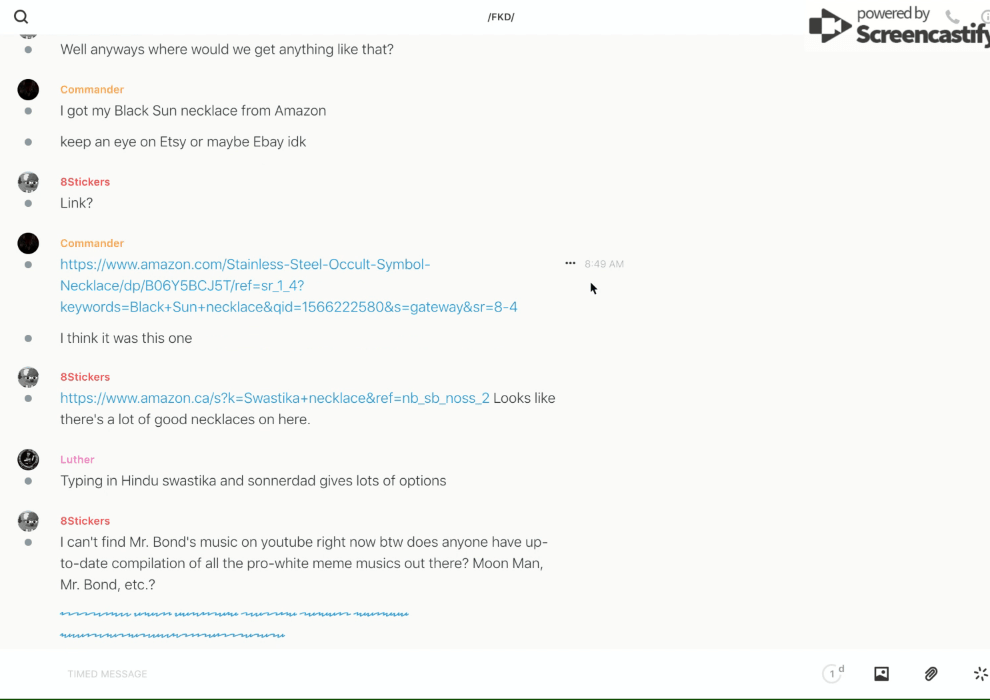The height and width of the screenshot is (700, 990).
Task: Click the search magnifier icon
Action: 21,17
